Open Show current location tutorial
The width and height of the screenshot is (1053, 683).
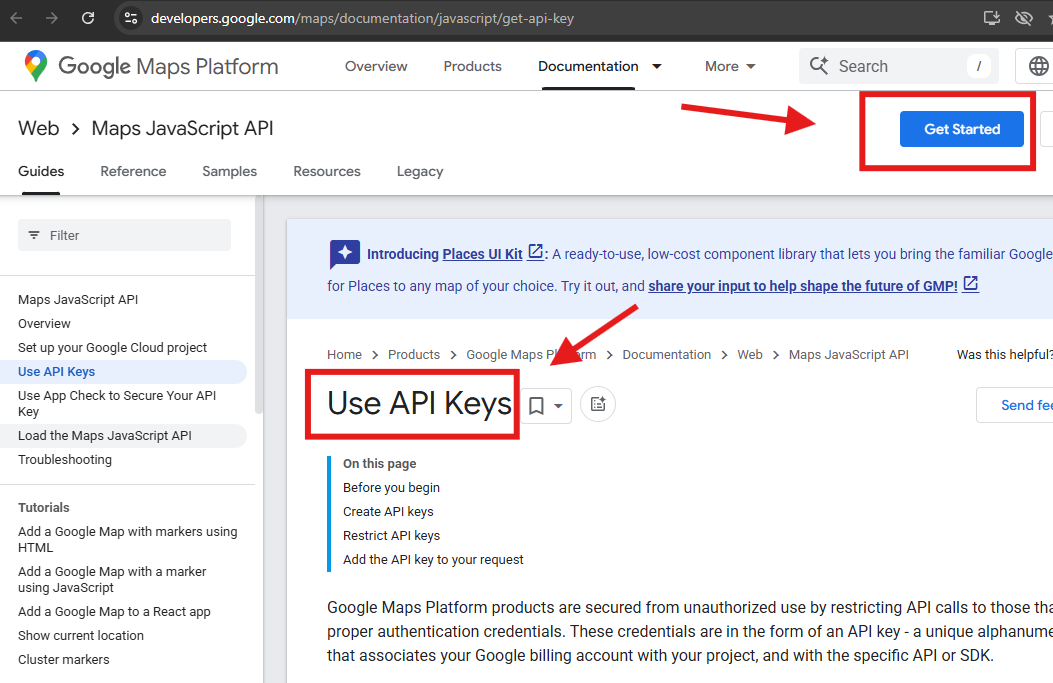[x=81, y=636]
